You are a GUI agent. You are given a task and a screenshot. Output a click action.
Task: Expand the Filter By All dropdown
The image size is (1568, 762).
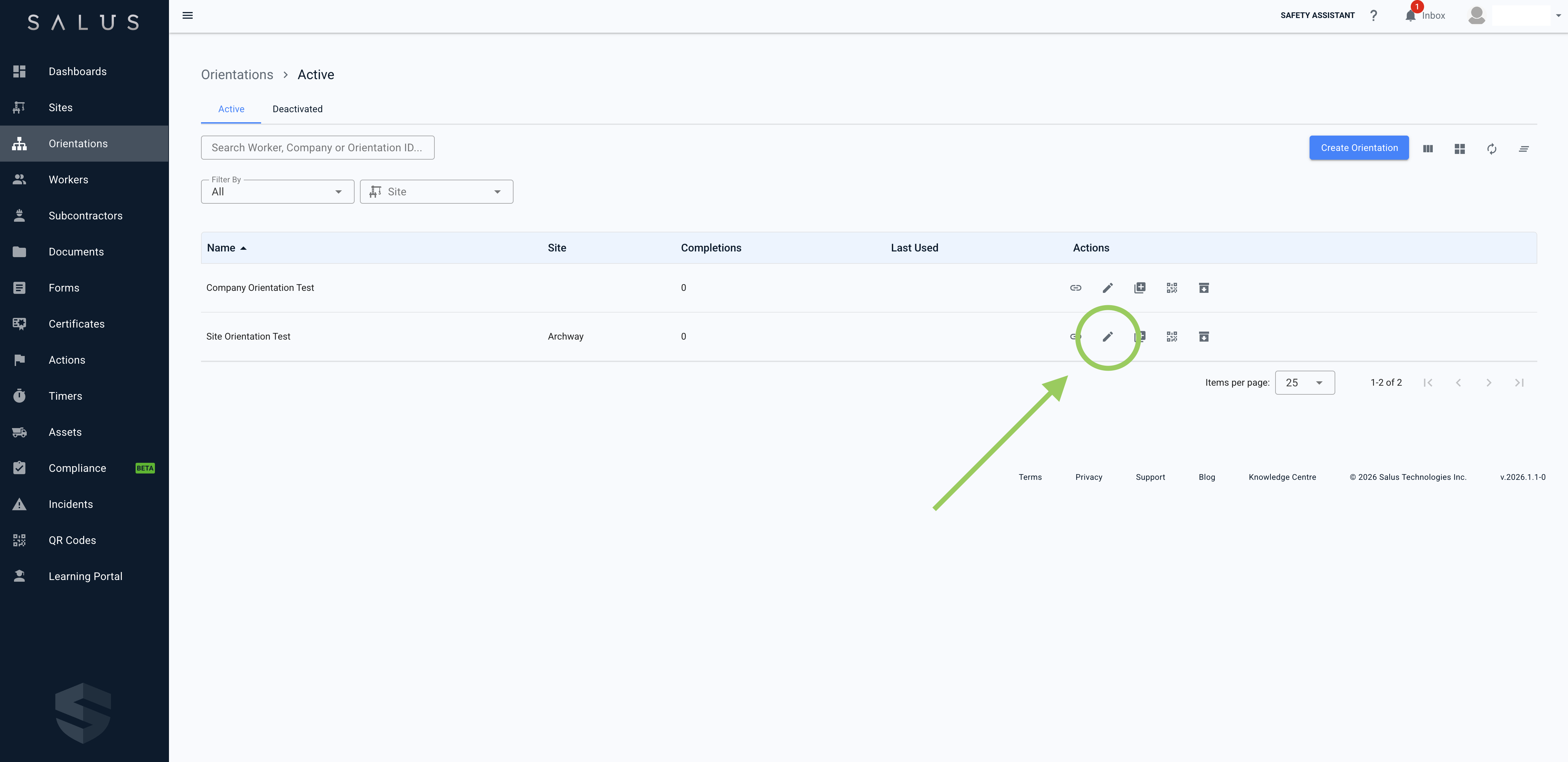[277, 192]
